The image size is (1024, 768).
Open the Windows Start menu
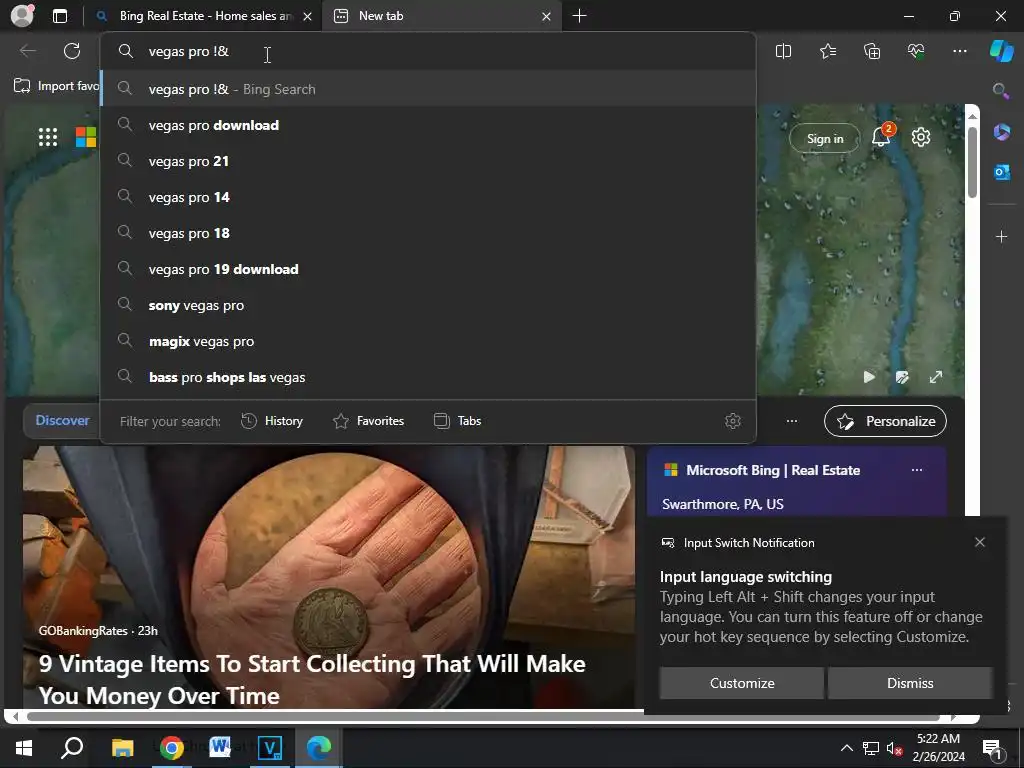click(x=24, y=748)
